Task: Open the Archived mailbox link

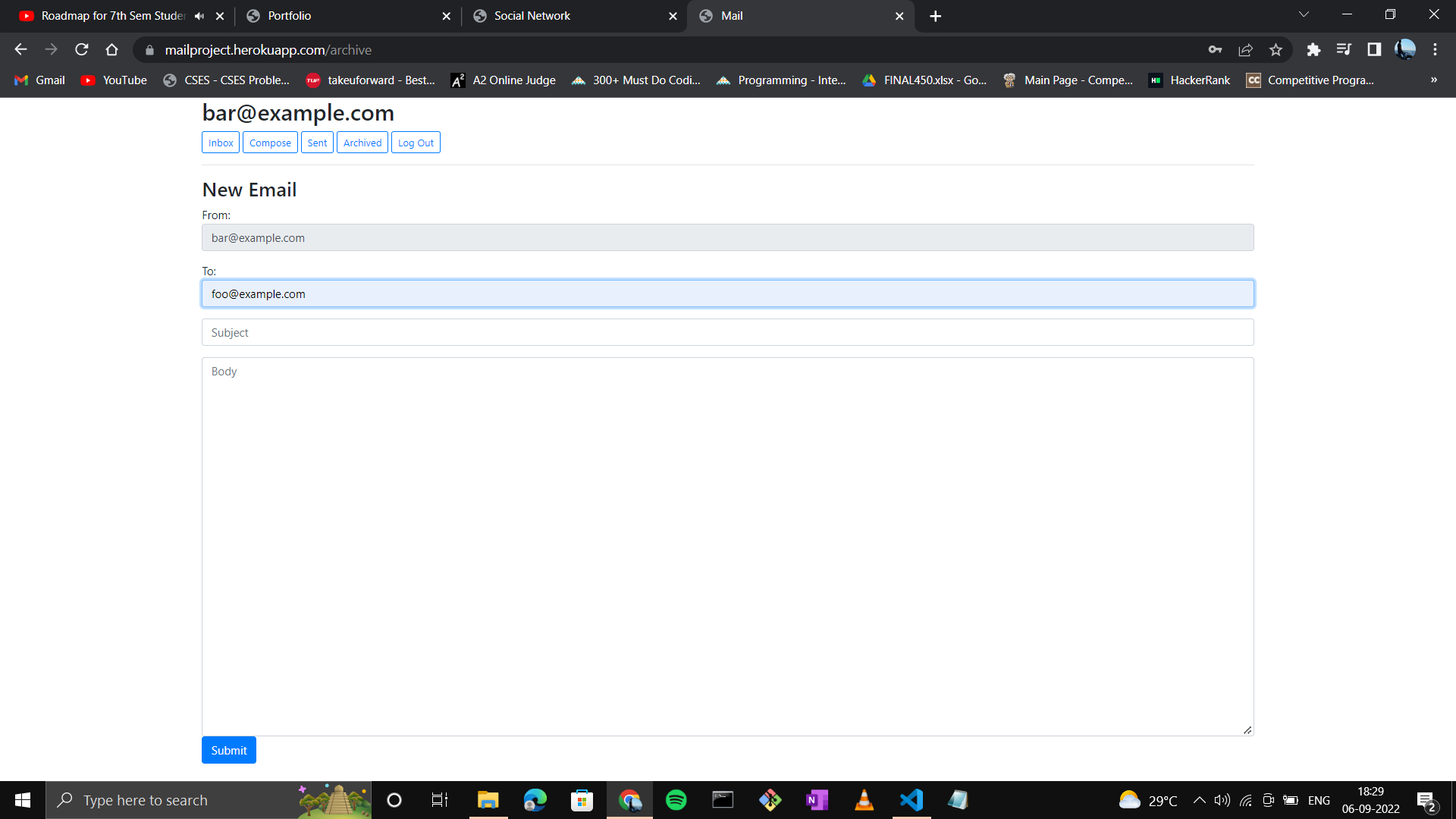Action: [x=362, y=142]
